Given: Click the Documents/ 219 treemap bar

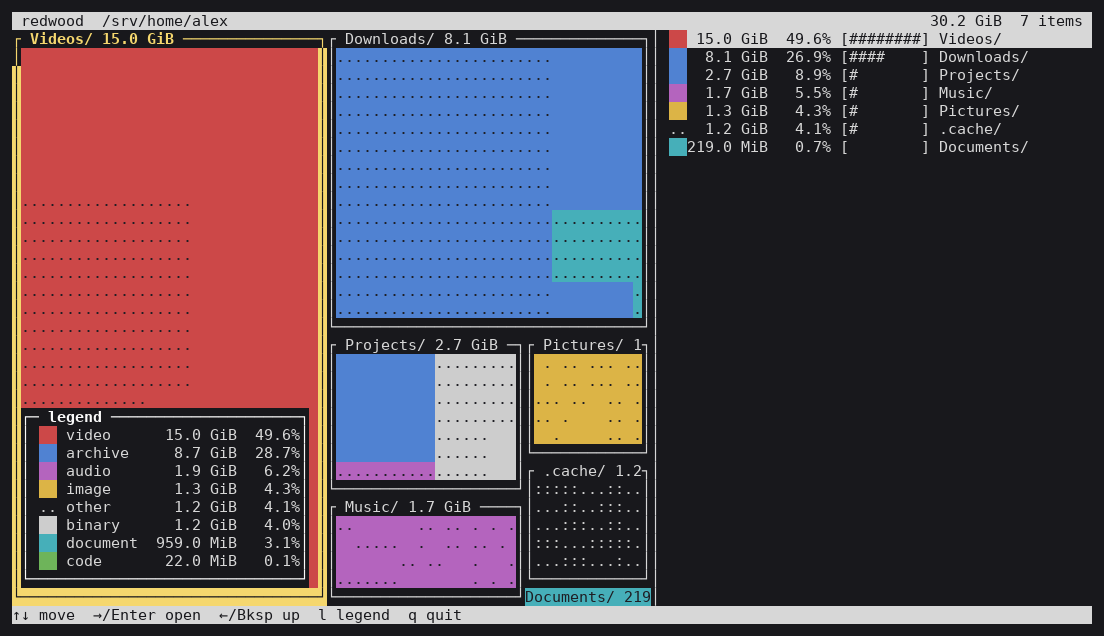Looking at the screenshot, I should click(x=588, y=597).
